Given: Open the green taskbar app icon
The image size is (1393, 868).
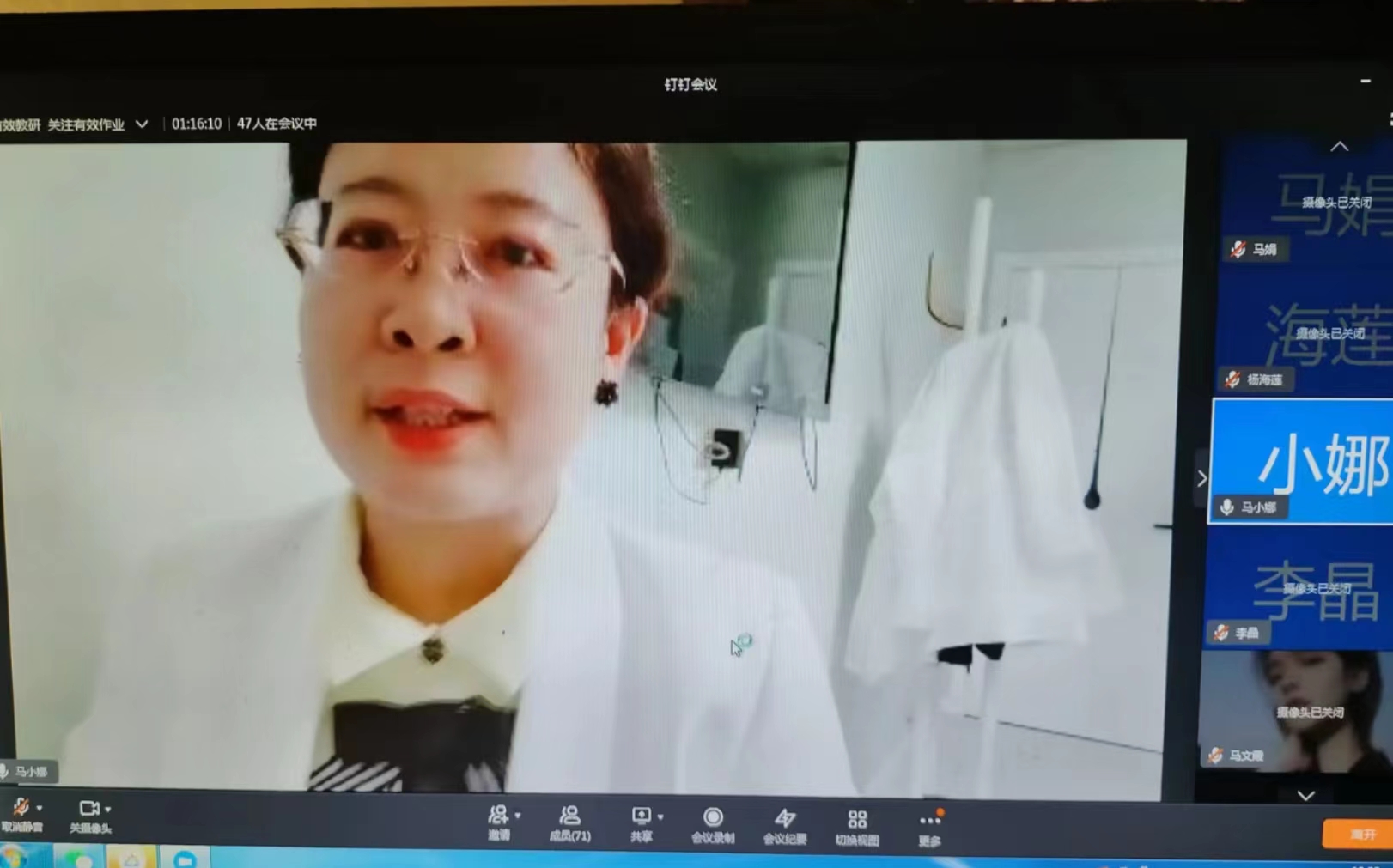Looking at the screenshot, I should (x=78, y=858).
